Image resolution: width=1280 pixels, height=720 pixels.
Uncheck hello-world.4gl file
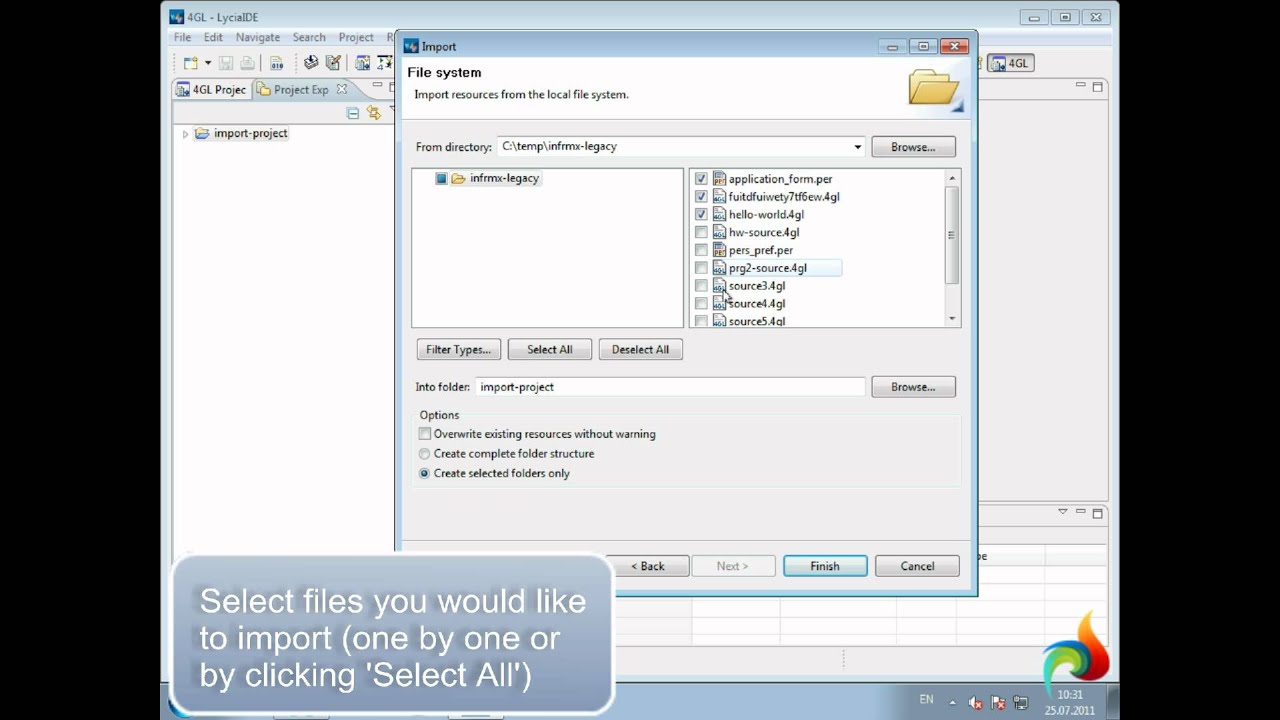tap(701, 214)
